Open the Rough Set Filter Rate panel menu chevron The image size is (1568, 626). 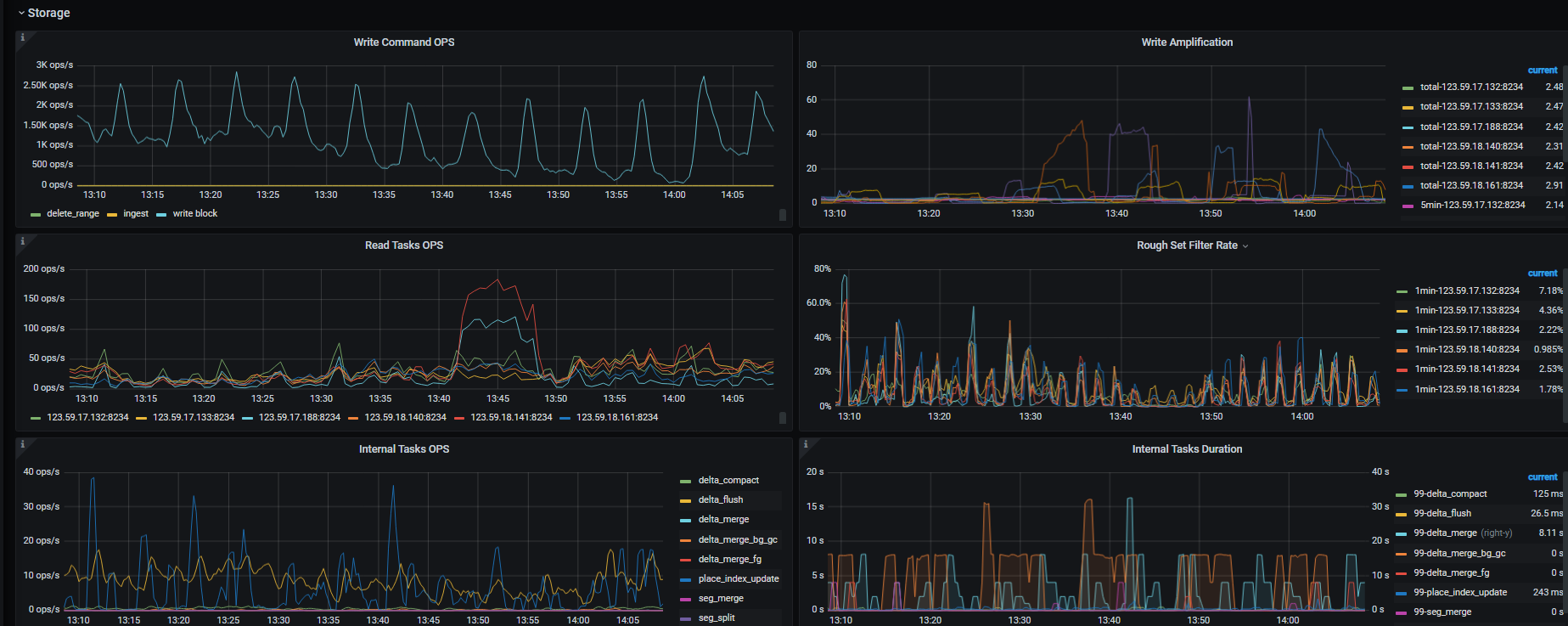coord(1245,246)
